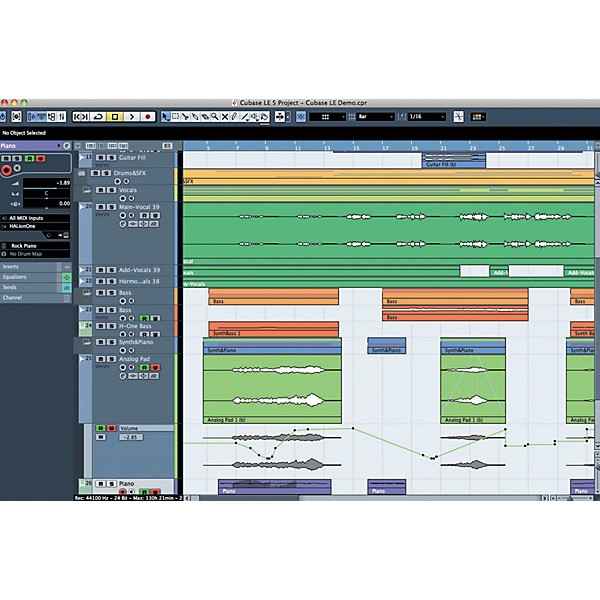
Task: Go to previous/next marker transport button
Action: [81, 117]
